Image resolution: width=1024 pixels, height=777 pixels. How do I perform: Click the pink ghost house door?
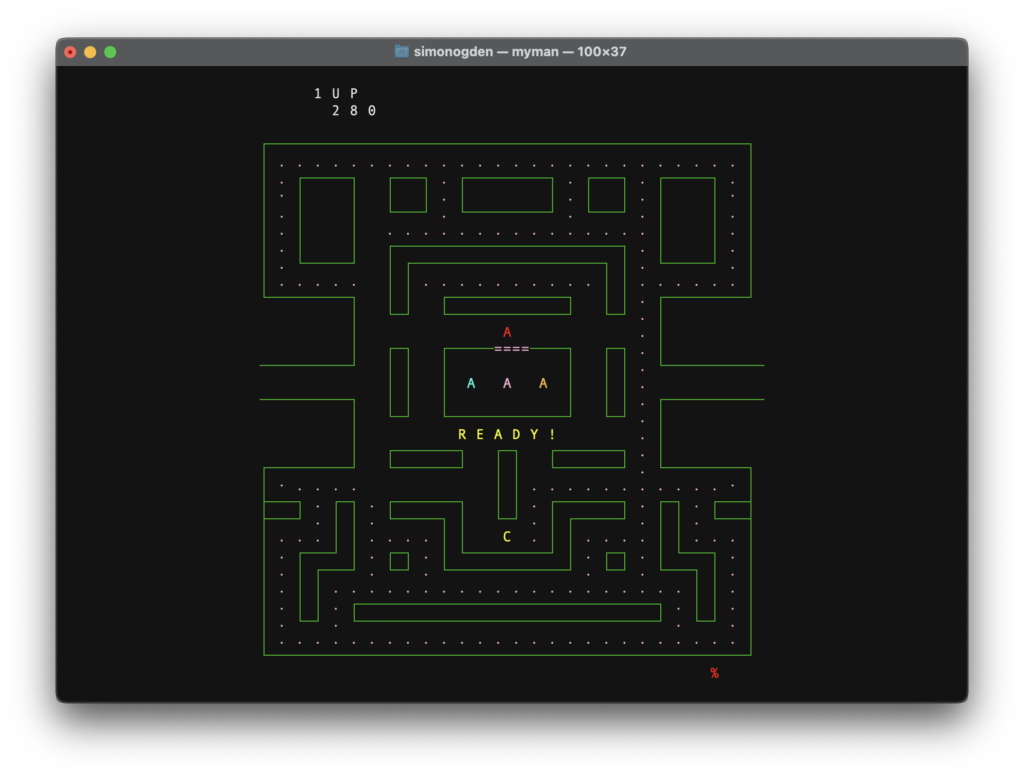tap(511, 349)
